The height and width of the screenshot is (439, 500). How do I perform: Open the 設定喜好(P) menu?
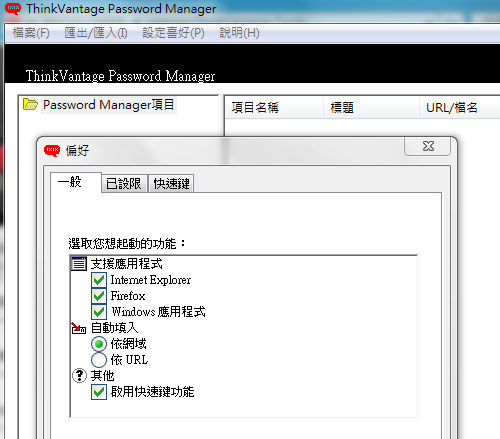point(173,33)
